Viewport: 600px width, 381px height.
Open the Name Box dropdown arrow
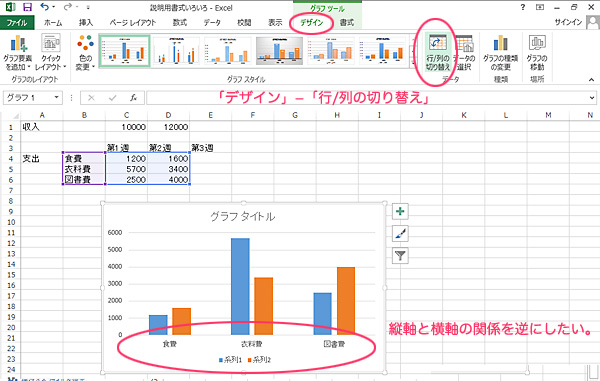click(56, 98)
